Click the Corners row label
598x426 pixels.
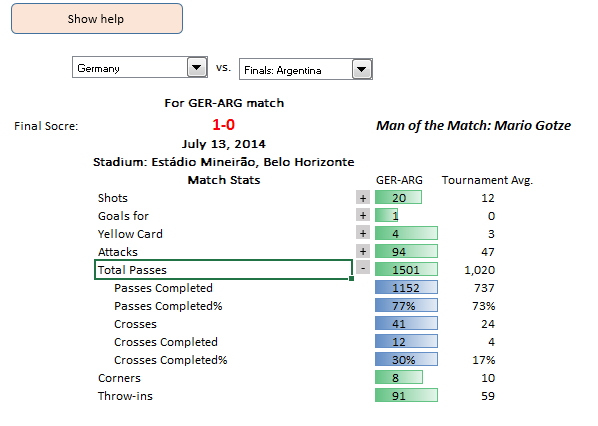[x=119, y=378]
